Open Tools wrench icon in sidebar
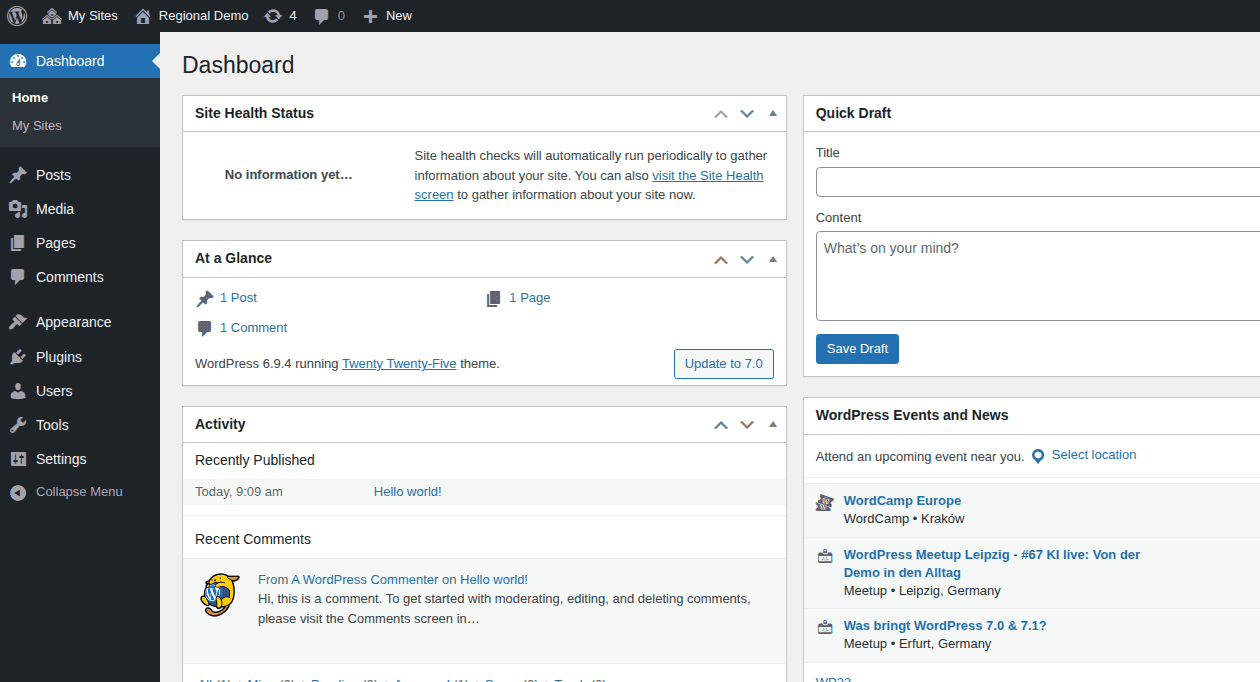Screen dimensions: 1260x682 point(18,425)
